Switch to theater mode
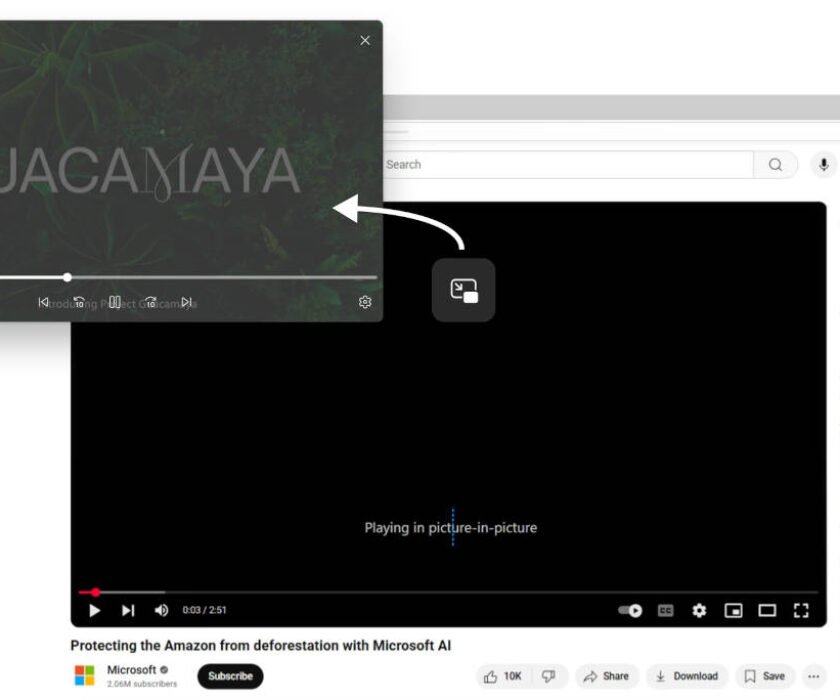Viewport: 840px width, 700px height. click(767, 611)
